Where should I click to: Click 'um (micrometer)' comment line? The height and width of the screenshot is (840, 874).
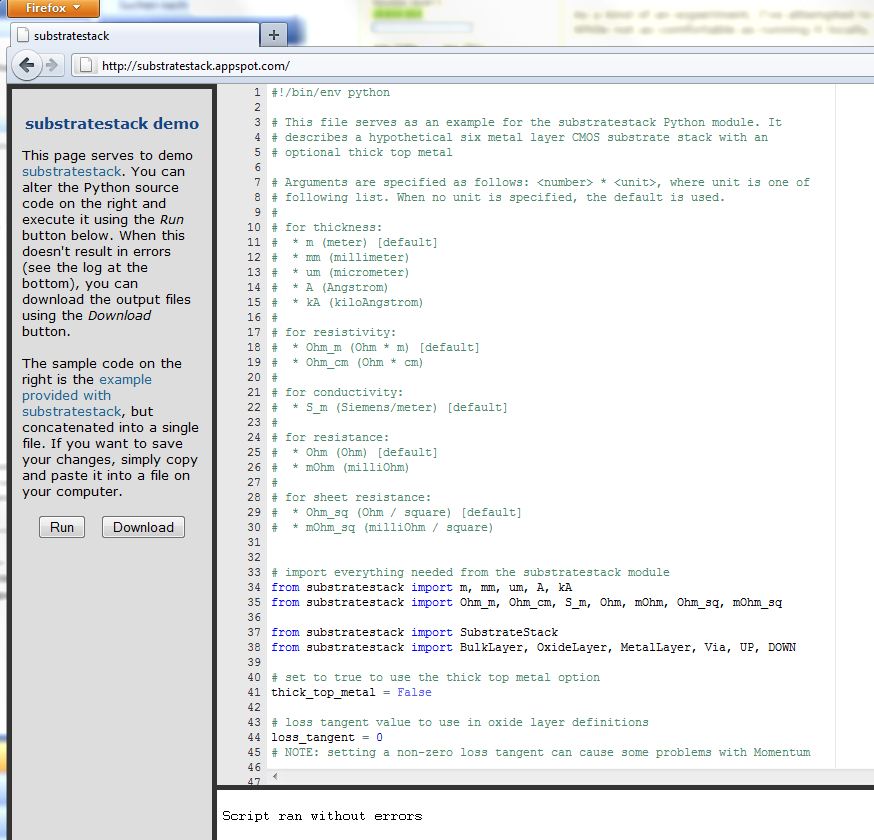[x=341, y=273]
